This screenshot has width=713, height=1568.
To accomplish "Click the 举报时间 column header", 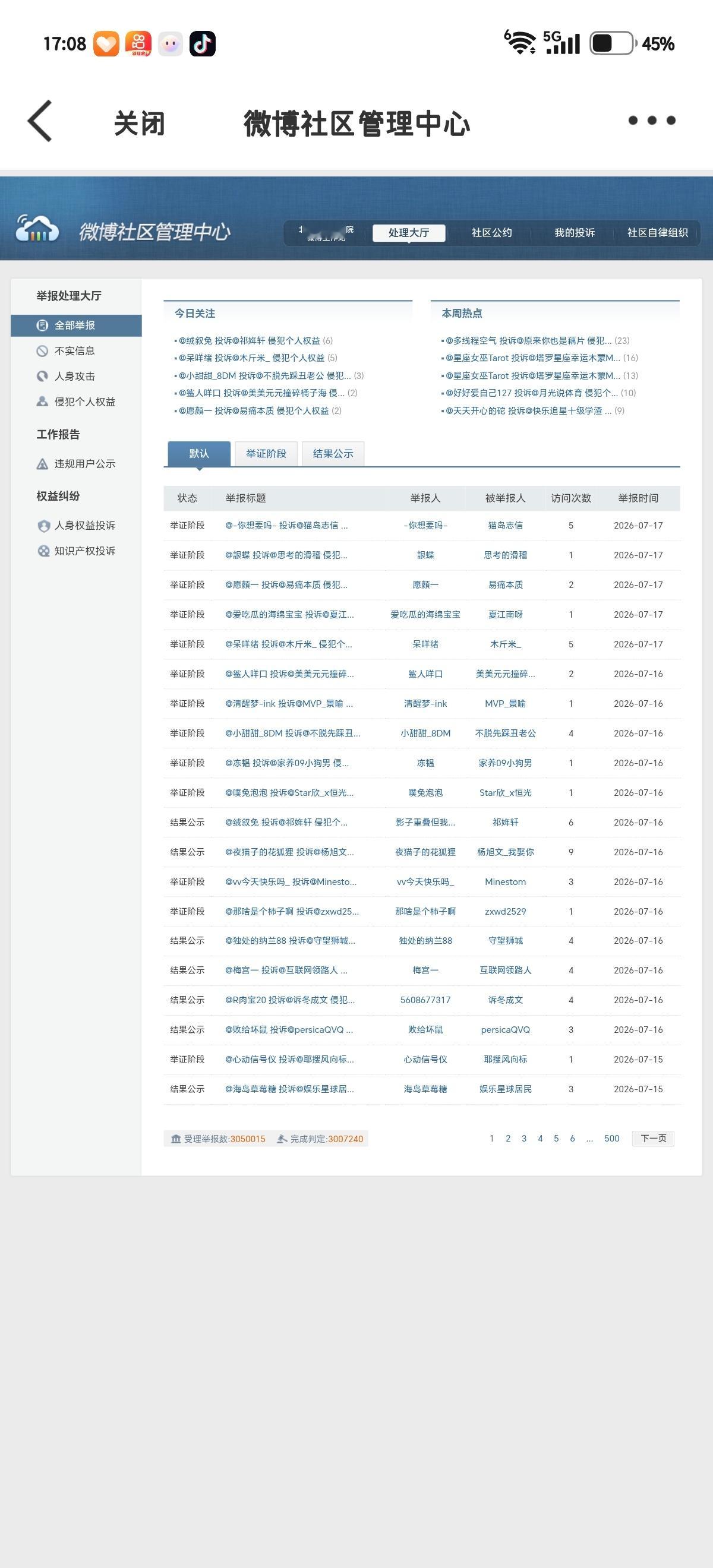I will [638, 498].
